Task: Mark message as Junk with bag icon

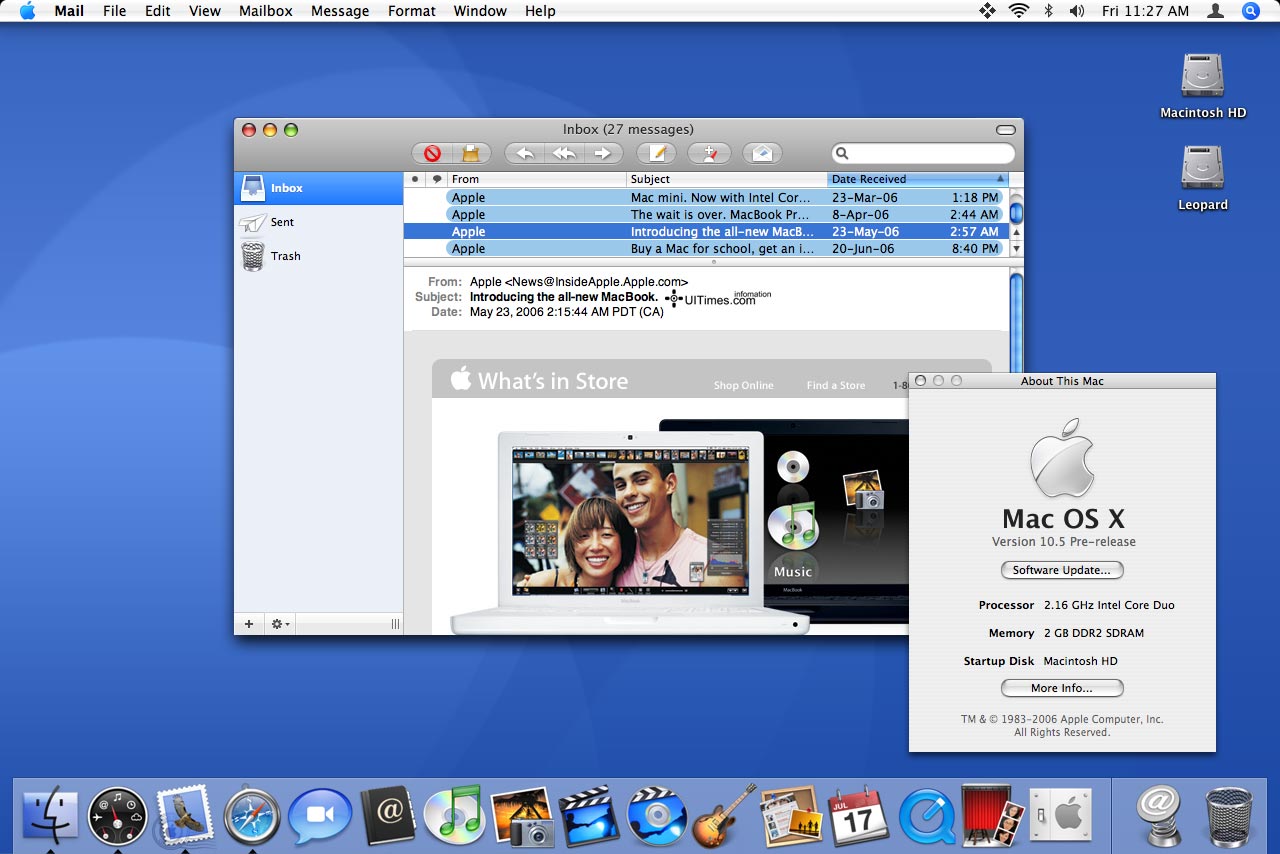Action: point(471,154)
